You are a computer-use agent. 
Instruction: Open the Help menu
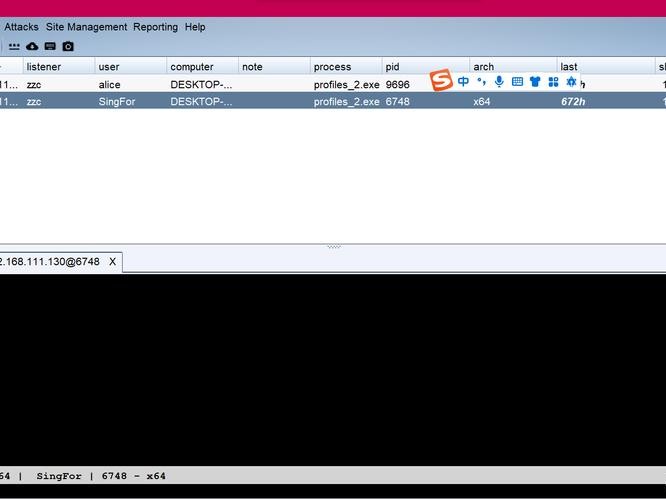coord(195,27)
